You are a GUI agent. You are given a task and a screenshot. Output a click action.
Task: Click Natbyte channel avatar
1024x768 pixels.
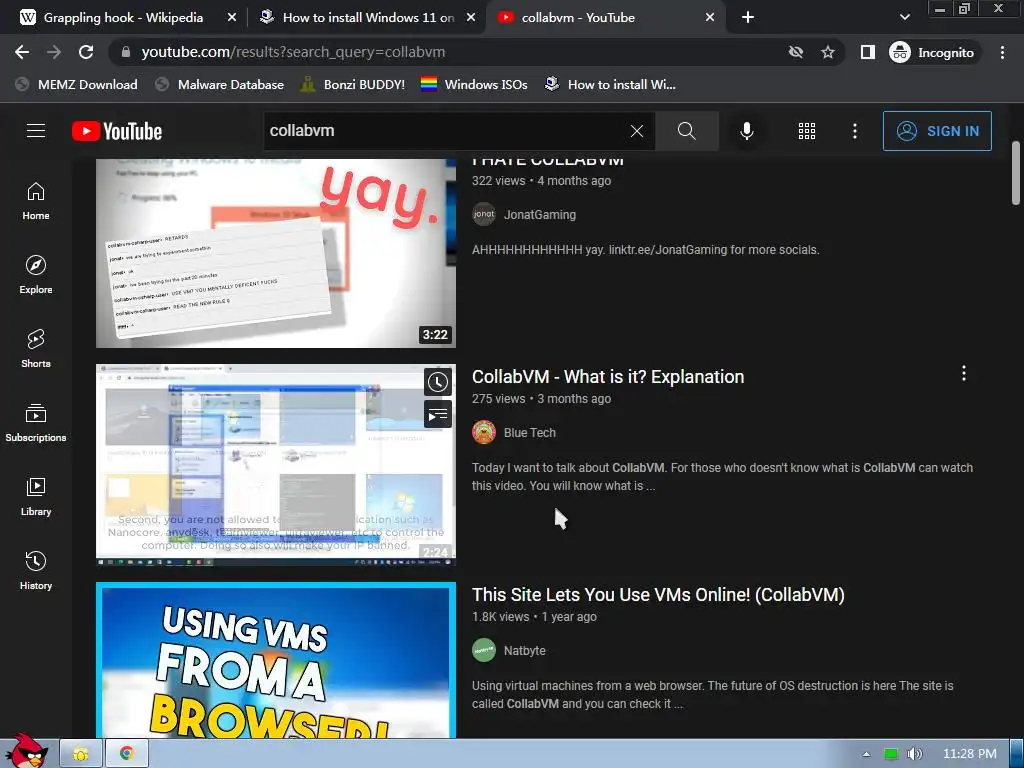click(484, 650)
